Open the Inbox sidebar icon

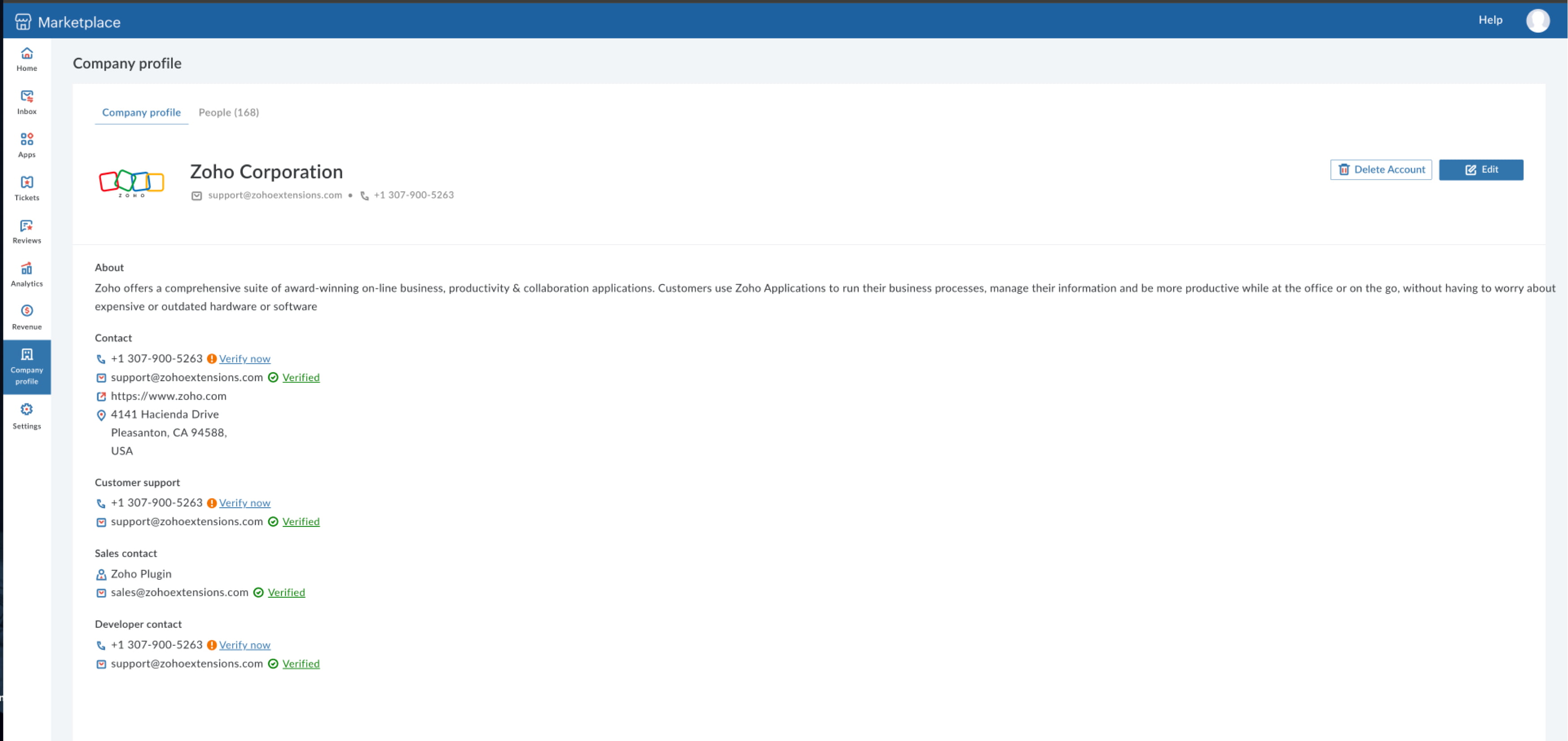coord(27,102)
